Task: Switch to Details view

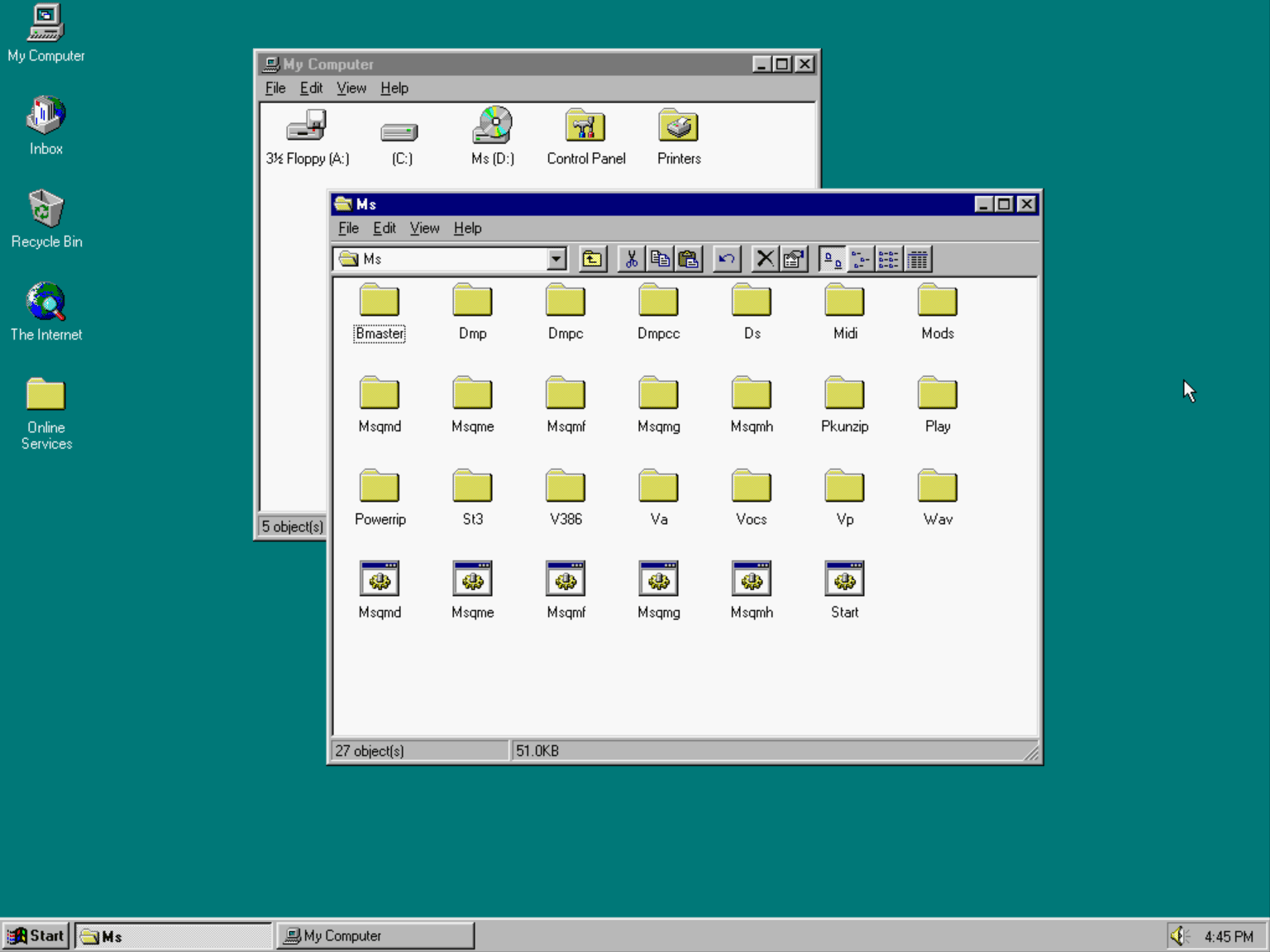Action: (918, 259)
